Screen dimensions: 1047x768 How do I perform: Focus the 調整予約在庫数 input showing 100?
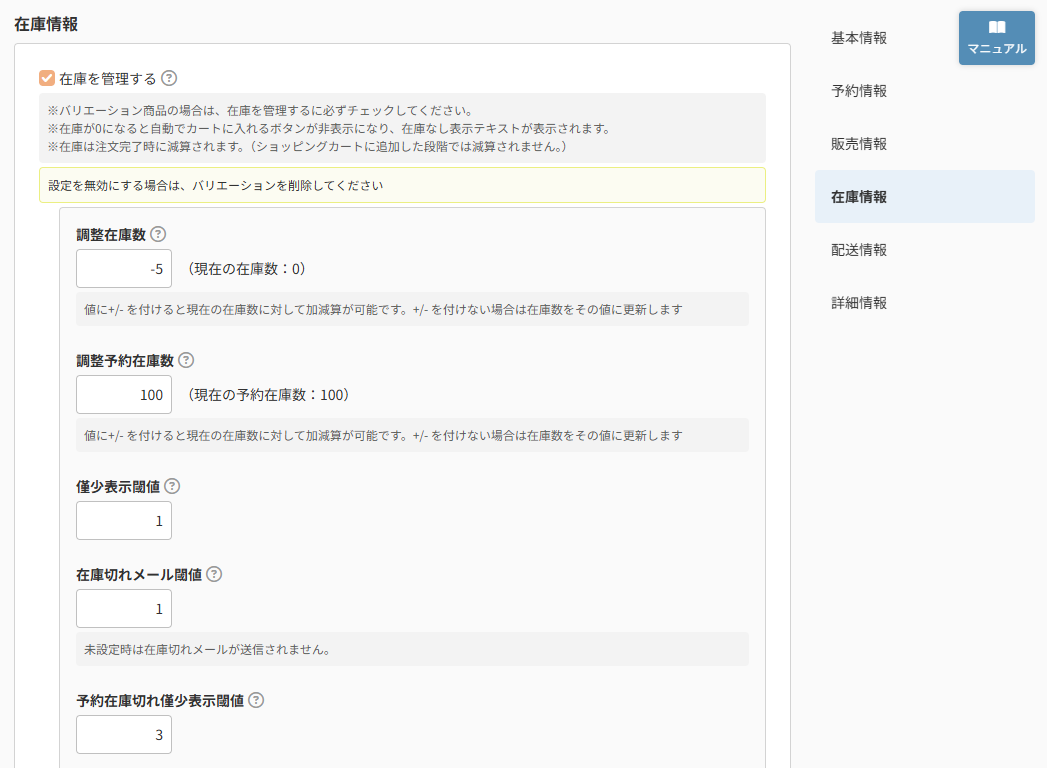[x=124, y=395]
